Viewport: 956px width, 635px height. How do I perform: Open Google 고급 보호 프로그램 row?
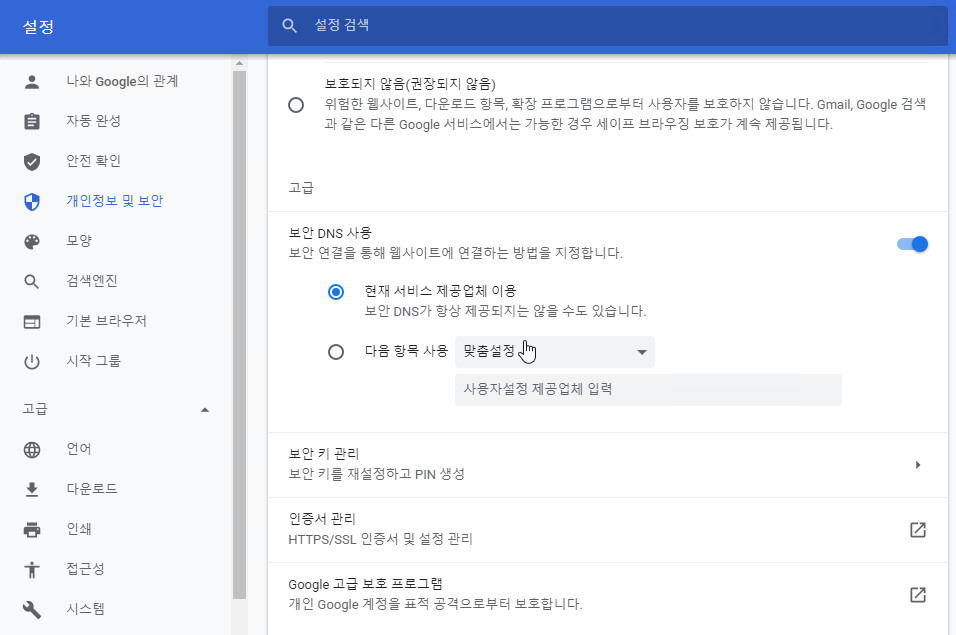pyautogui.click(x=607, y=595)
